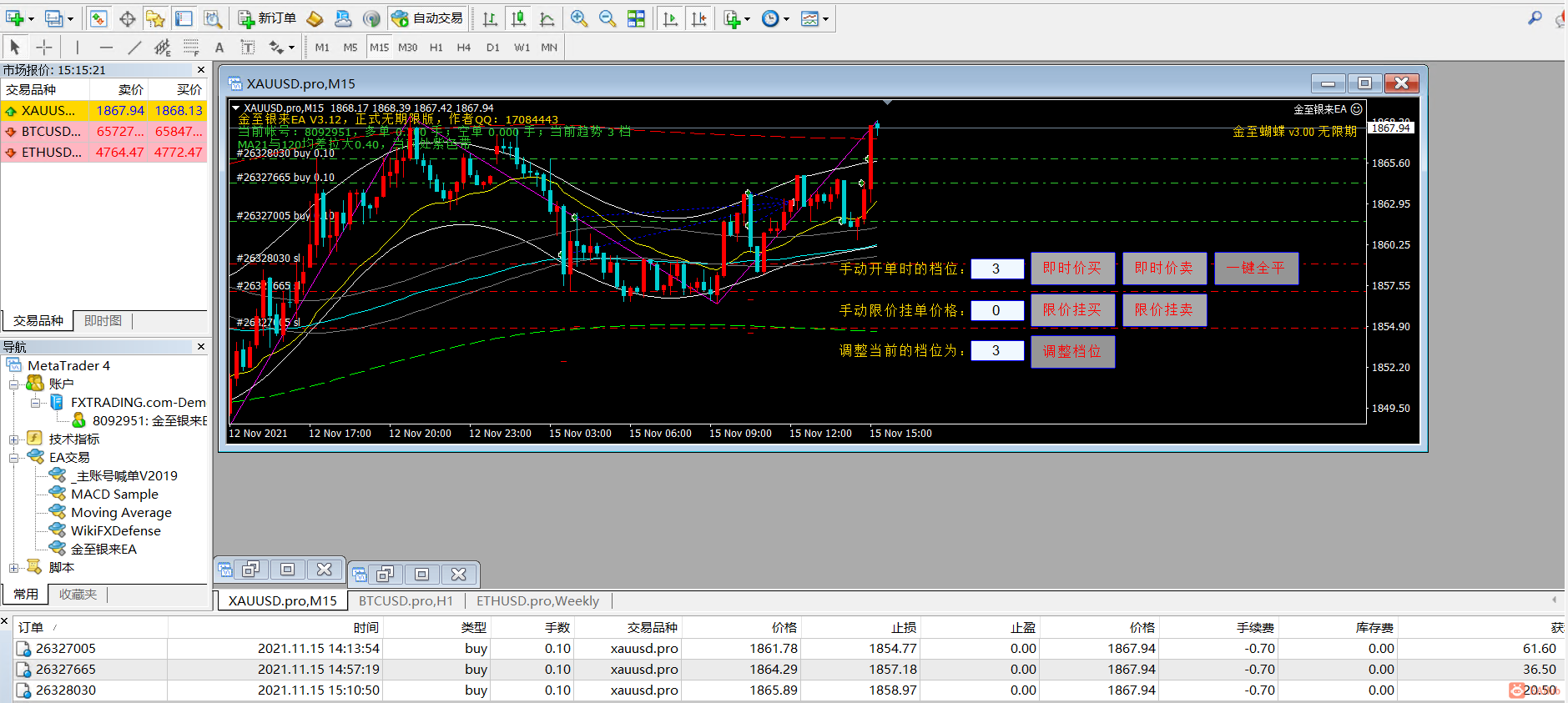Select the text A tool

(219, 48)
